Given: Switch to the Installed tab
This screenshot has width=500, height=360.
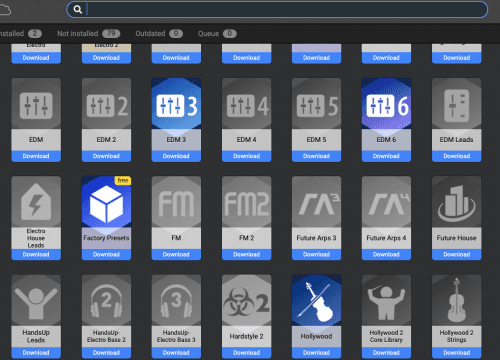Looking at the screenshot, I should 21,34.
